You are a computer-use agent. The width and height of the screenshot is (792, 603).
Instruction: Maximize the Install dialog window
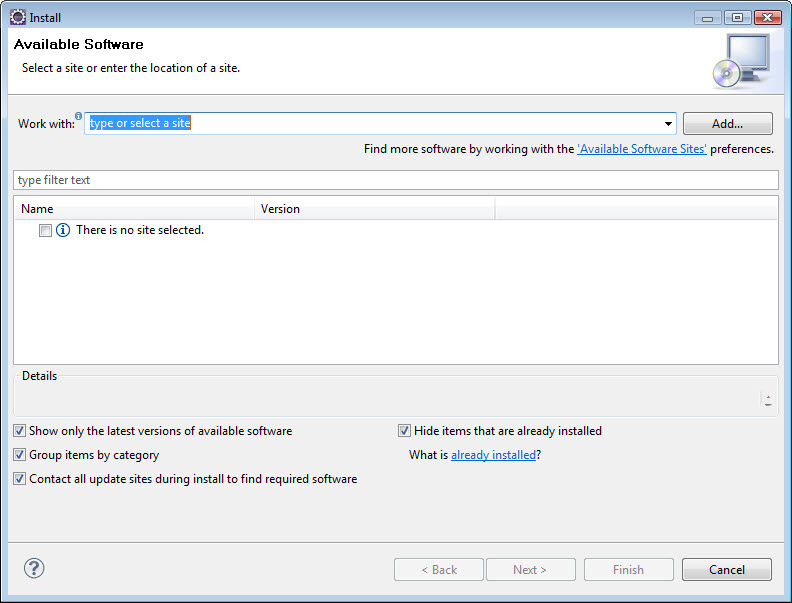[737, 18]
